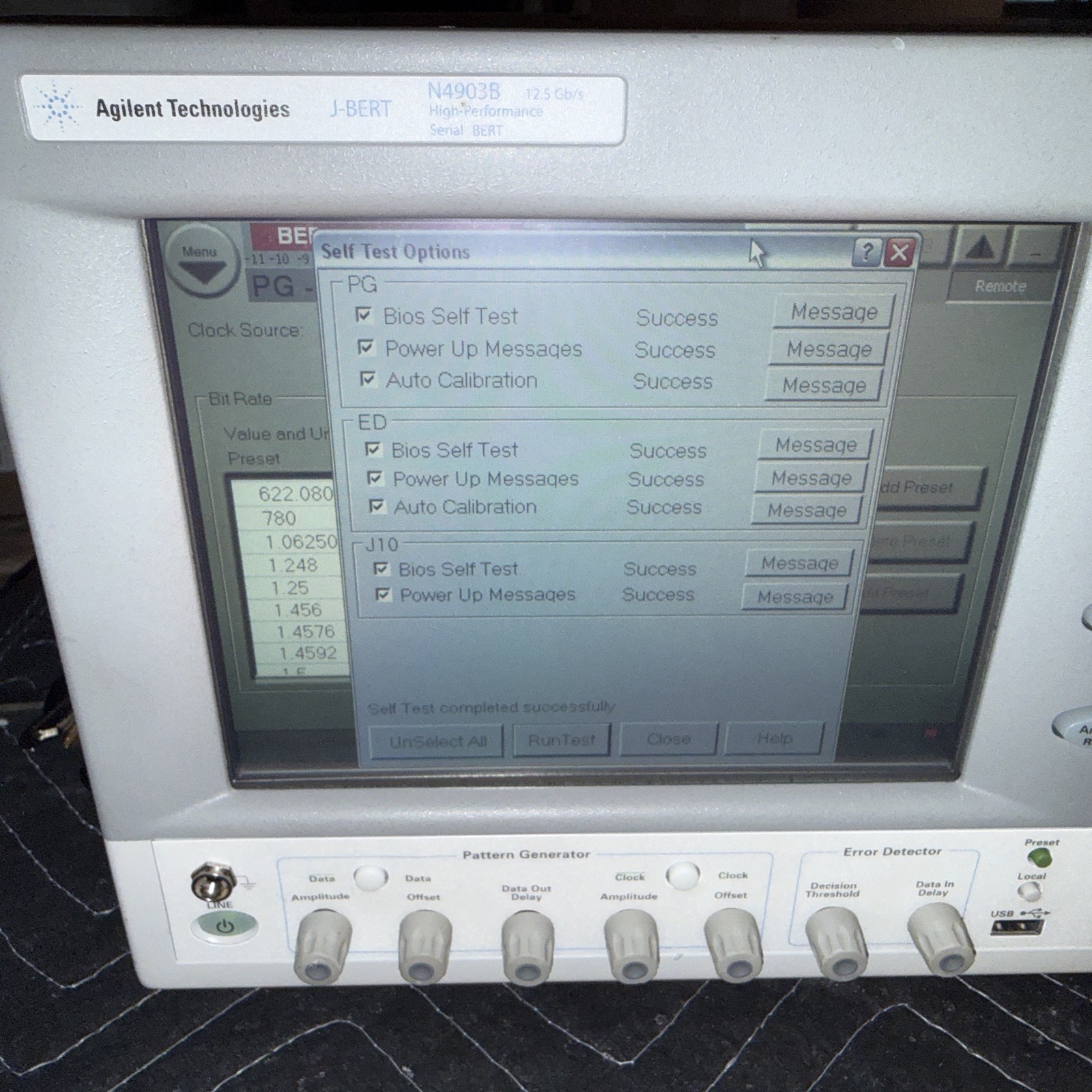Click the help question mark icon
The width and height of the screenshot is (1092, 1092).
pyautogui.click(x=866, y=253)
